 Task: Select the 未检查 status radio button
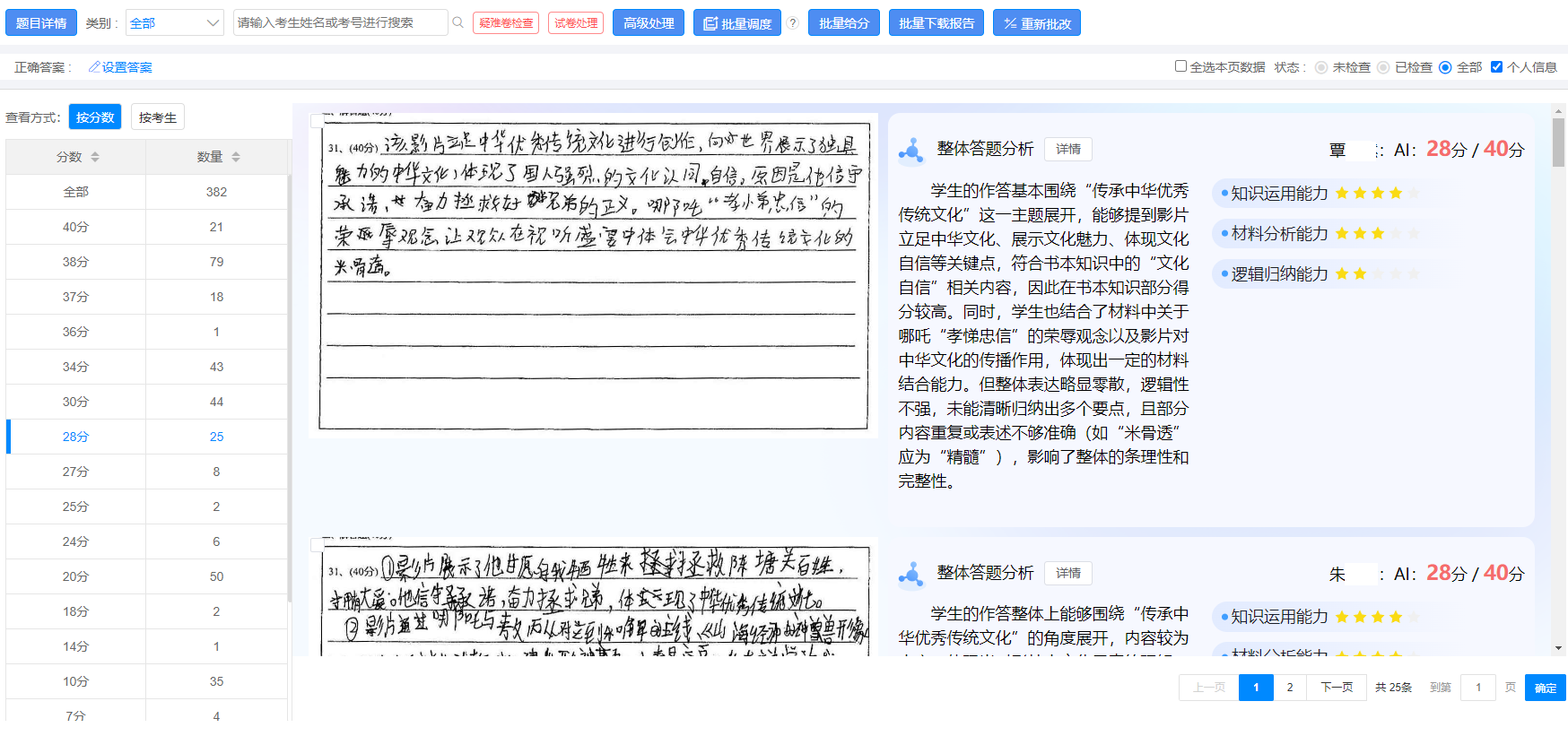pos(1321,67)
